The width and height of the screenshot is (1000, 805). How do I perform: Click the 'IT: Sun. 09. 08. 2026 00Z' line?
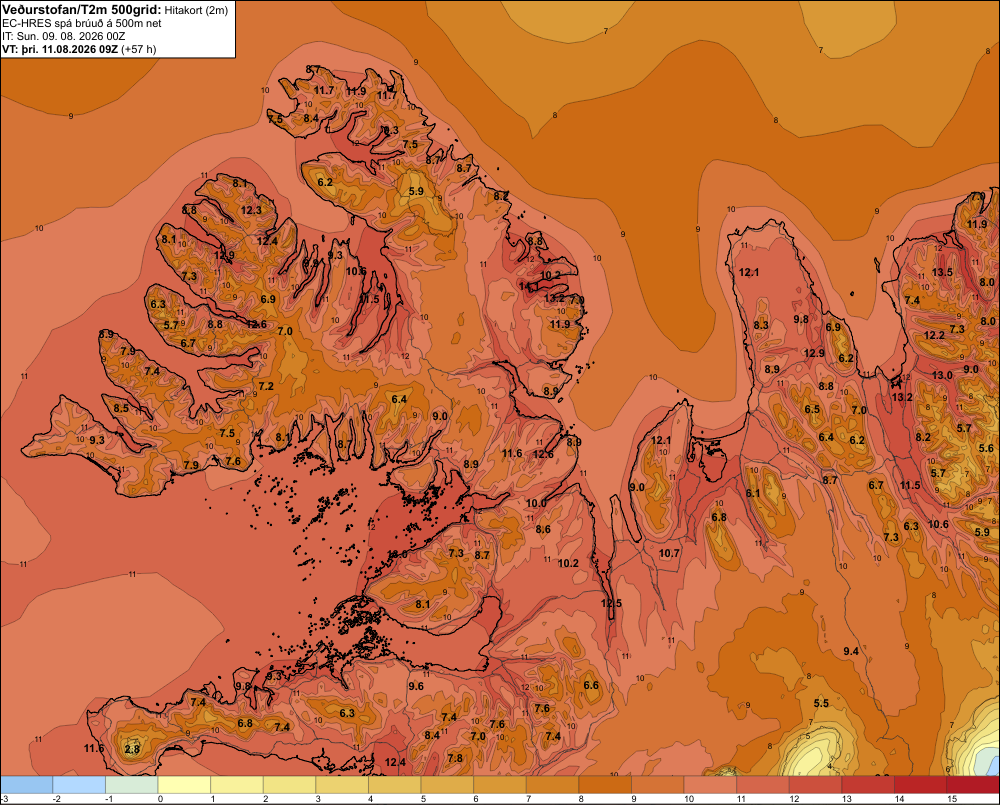pos(64,36)
